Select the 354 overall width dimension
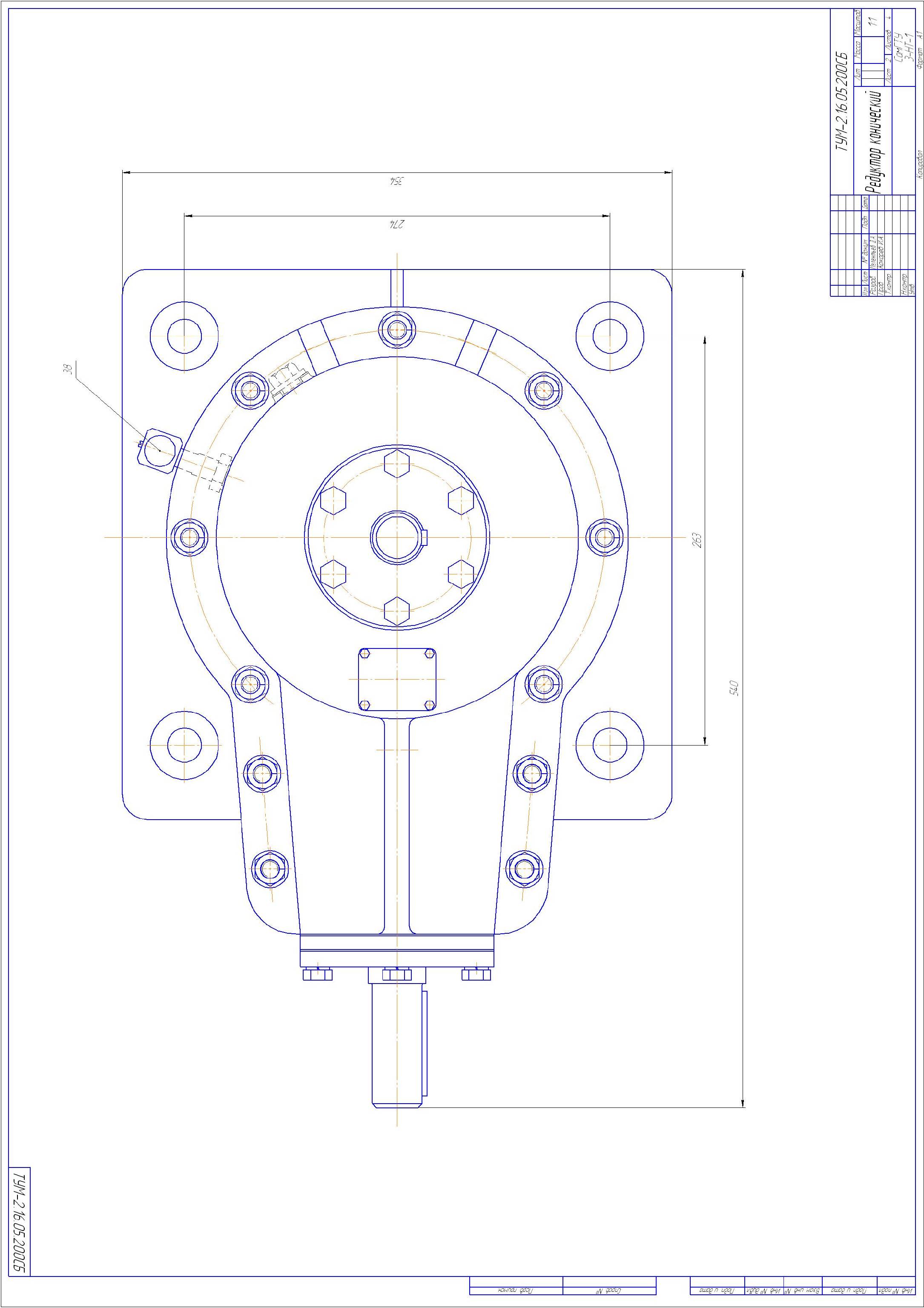This screenshot has height=1308, width=924. [396, 181]
